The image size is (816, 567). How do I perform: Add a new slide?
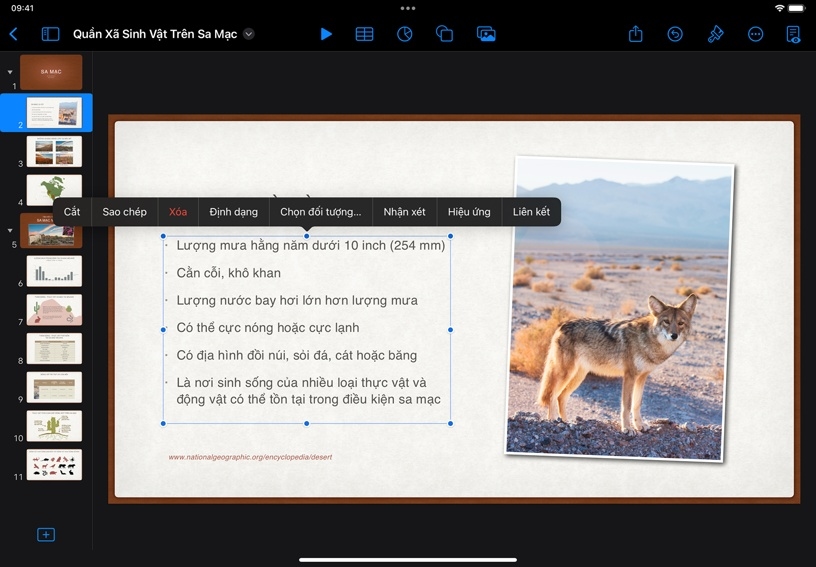pos(46,535)
